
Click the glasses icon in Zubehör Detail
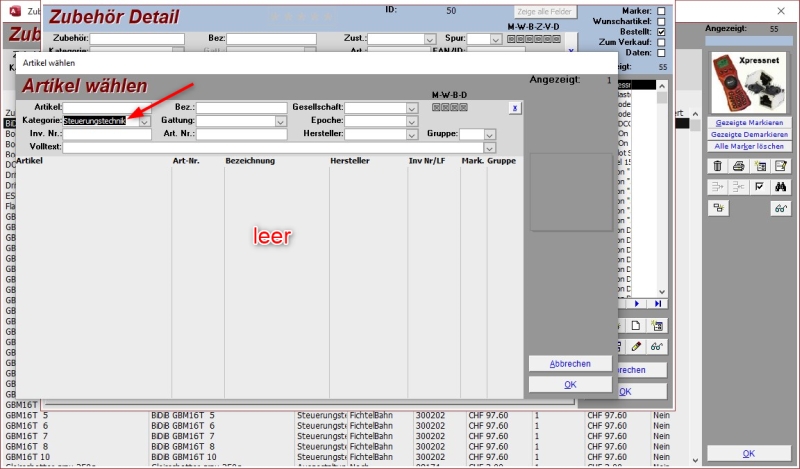[x=657, y=347]
